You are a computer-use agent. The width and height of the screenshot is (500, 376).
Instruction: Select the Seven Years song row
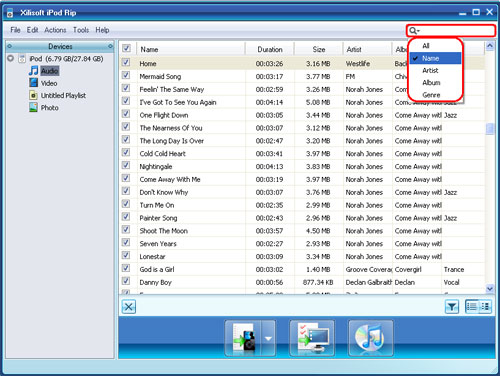tap(302, 244)
